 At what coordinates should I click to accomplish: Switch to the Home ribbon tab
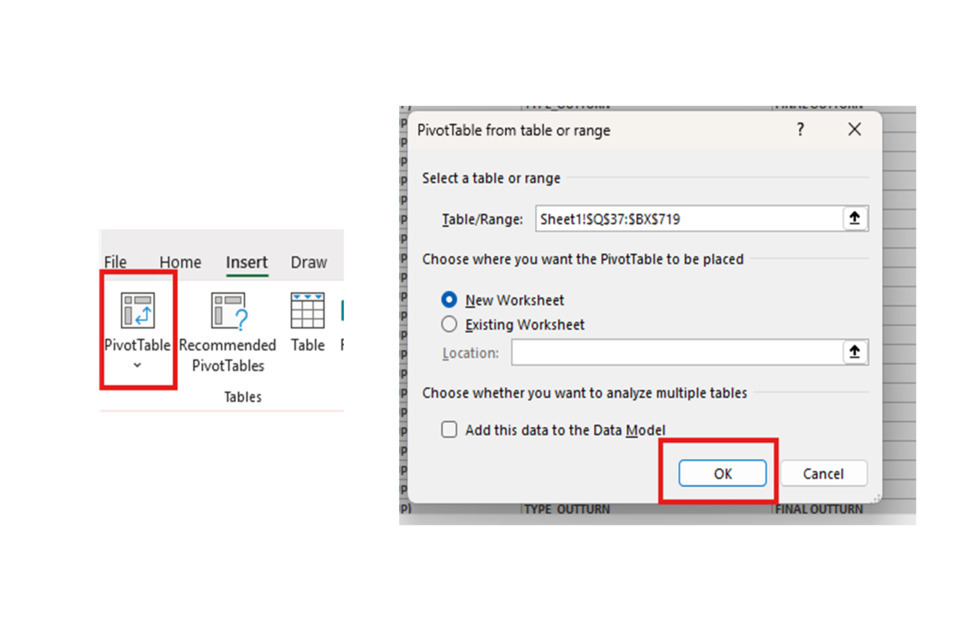(180, 262)
